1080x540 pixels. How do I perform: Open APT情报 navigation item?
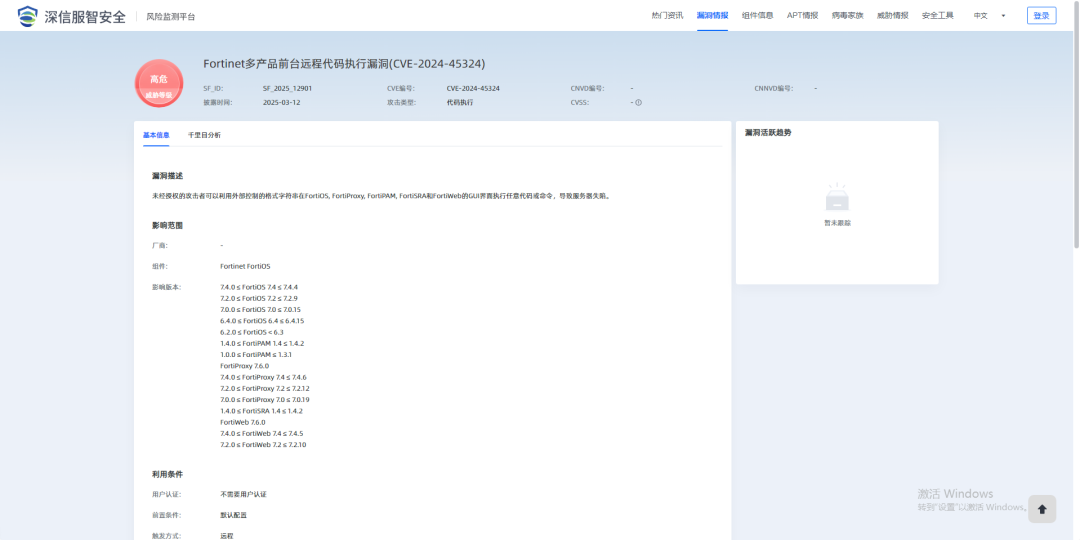[802, 16]
